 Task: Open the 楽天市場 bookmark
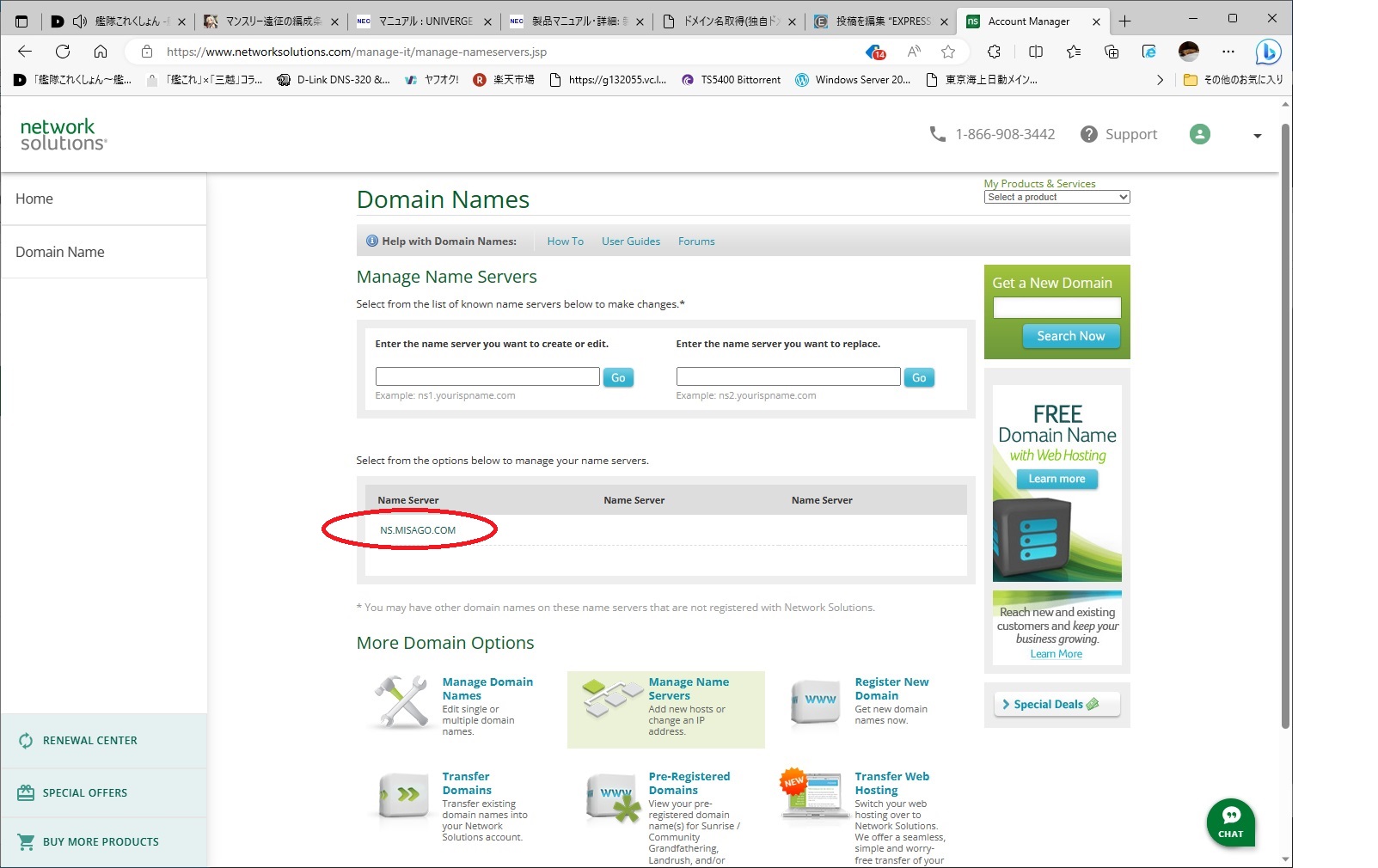click(x=504, y=80)
